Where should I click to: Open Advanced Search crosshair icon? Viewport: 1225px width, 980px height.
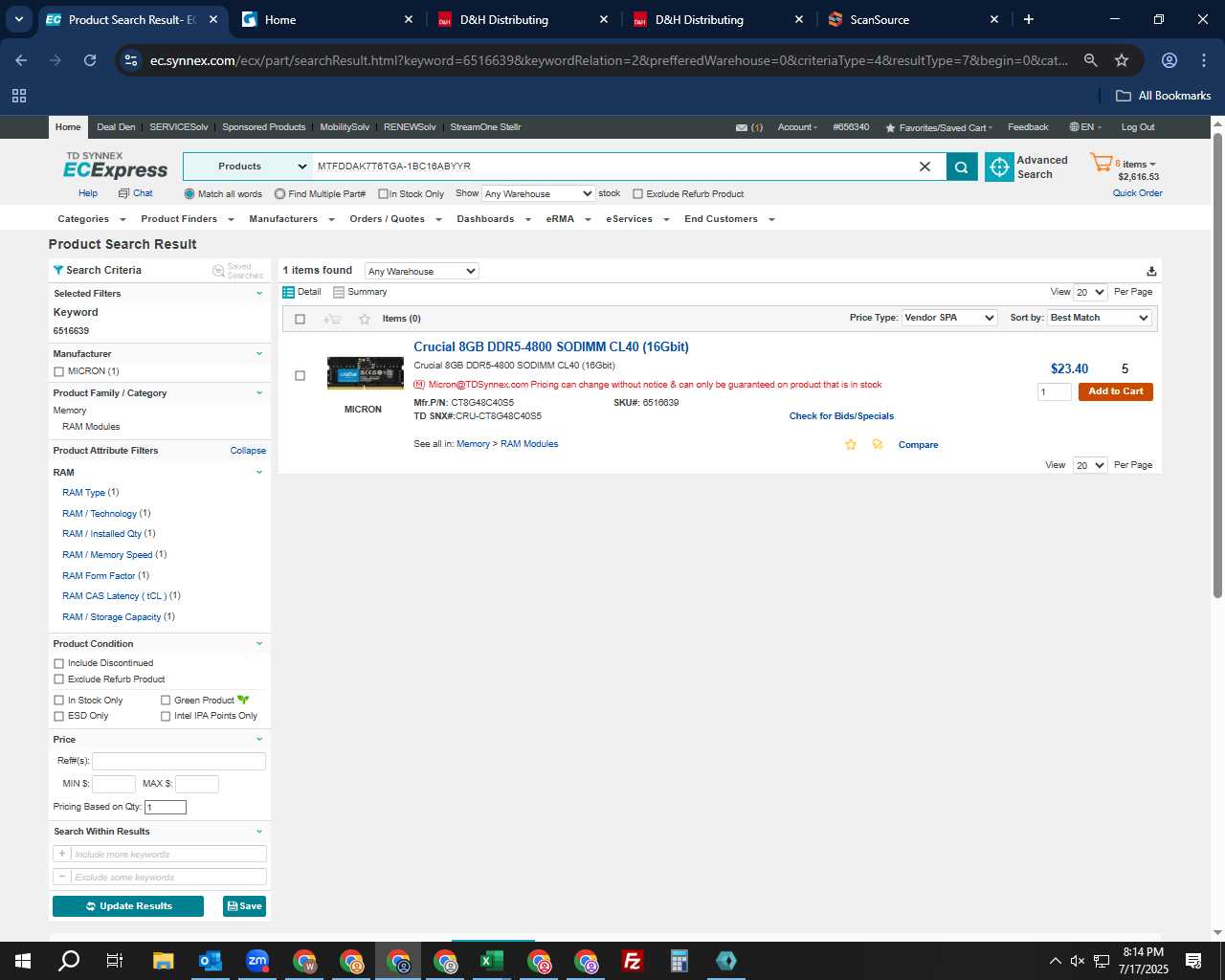pyautogui.click(x=999, y=167)
